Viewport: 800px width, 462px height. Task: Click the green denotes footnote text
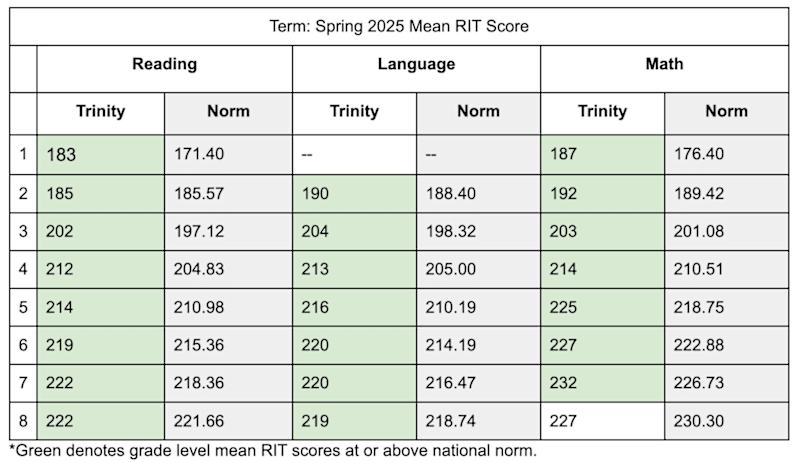273,450
